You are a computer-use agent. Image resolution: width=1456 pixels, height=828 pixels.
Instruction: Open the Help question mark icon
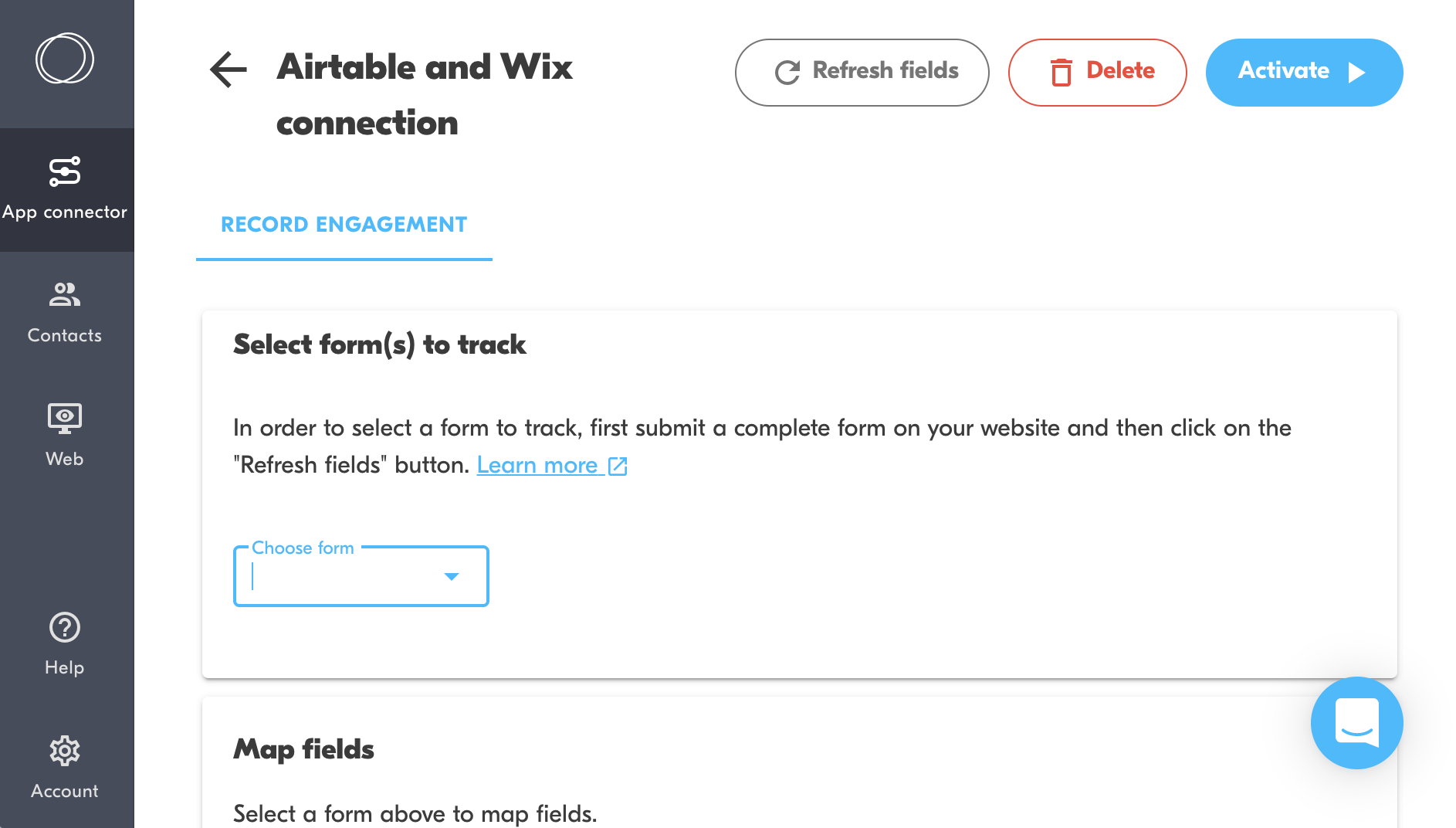(65, 627)
